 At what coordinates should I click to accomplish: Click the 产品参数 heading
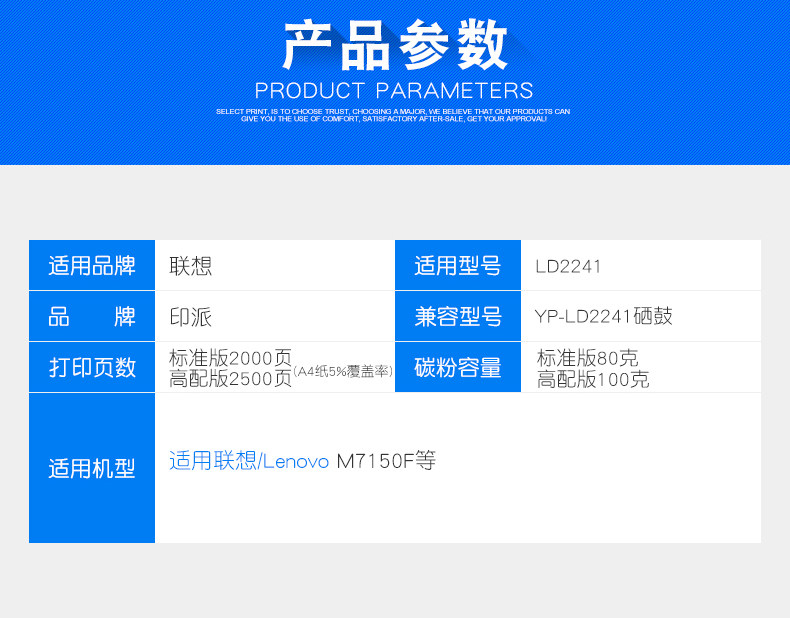[394, 45]
